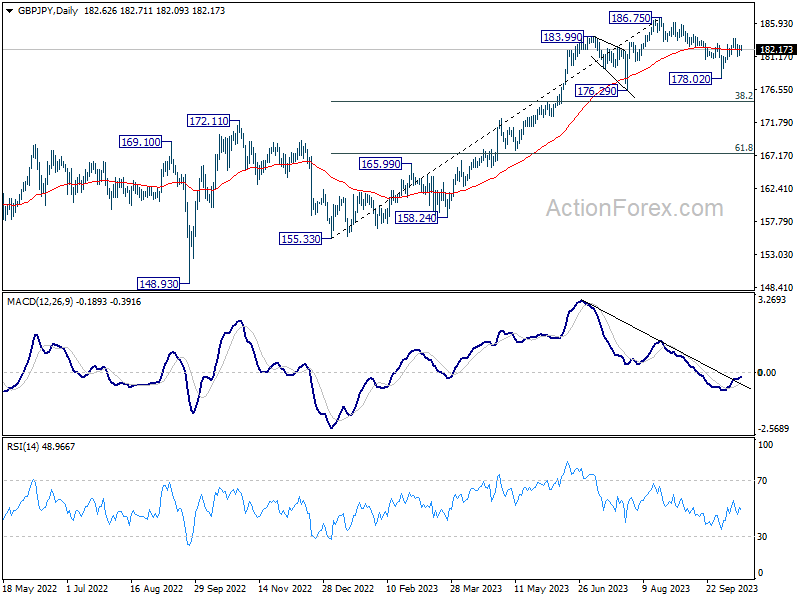Click the 186.750 price high label
This screenshot has height=600, width=800.
631,18
